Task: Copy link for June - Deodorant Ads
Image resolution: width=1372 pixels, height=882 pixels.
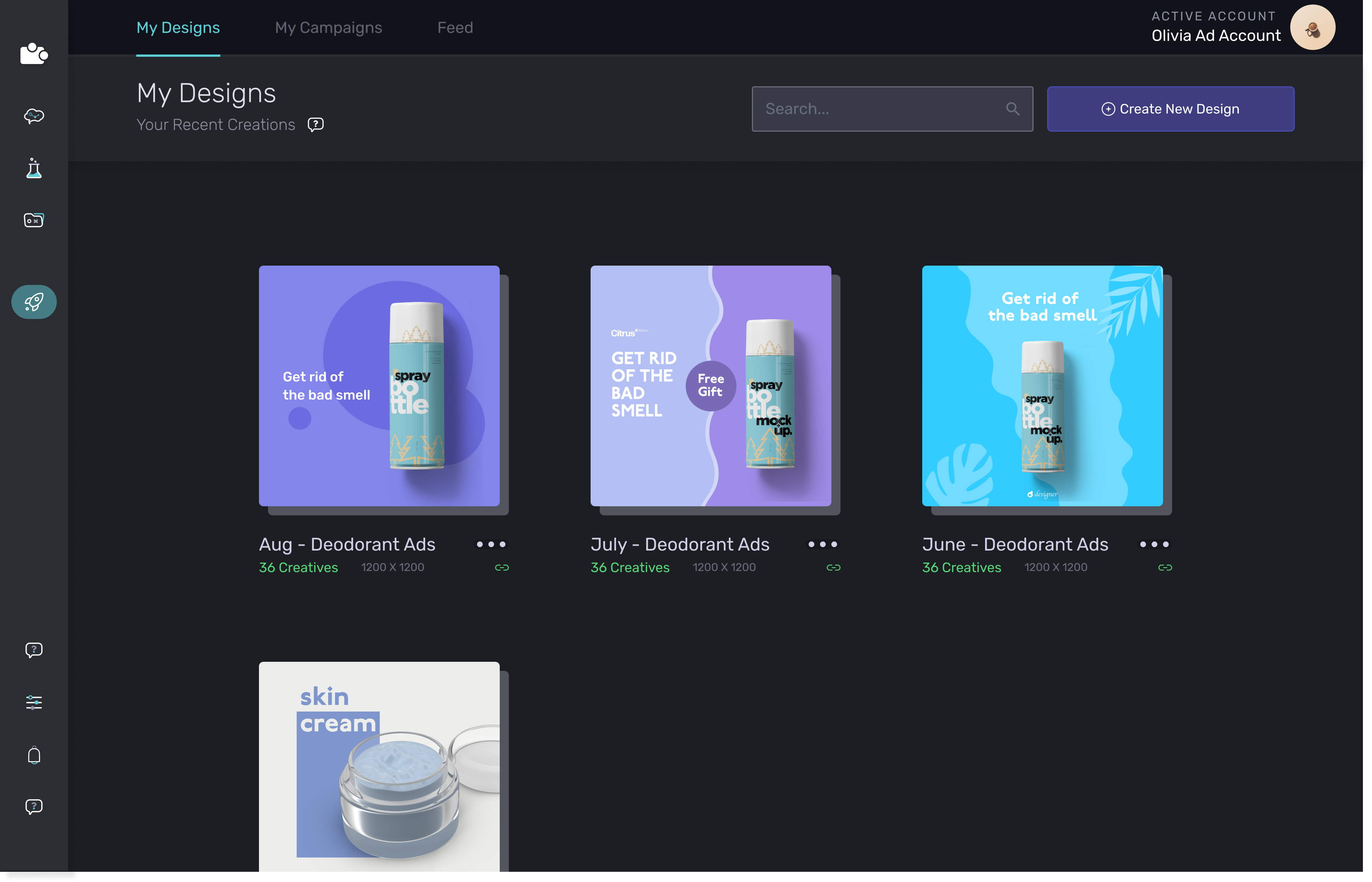Action: [x=1165, y=568]
